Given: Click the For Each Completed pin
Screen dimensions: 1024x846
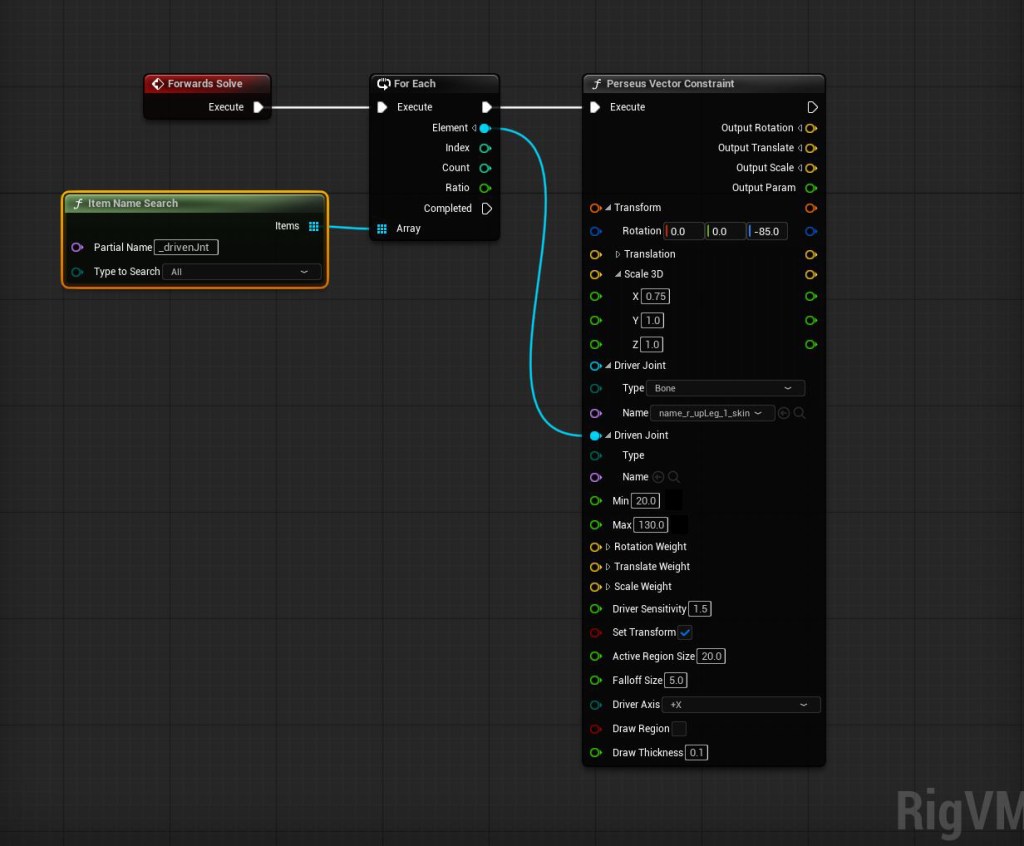Looking at the screenshot, I should click(486, 208).
